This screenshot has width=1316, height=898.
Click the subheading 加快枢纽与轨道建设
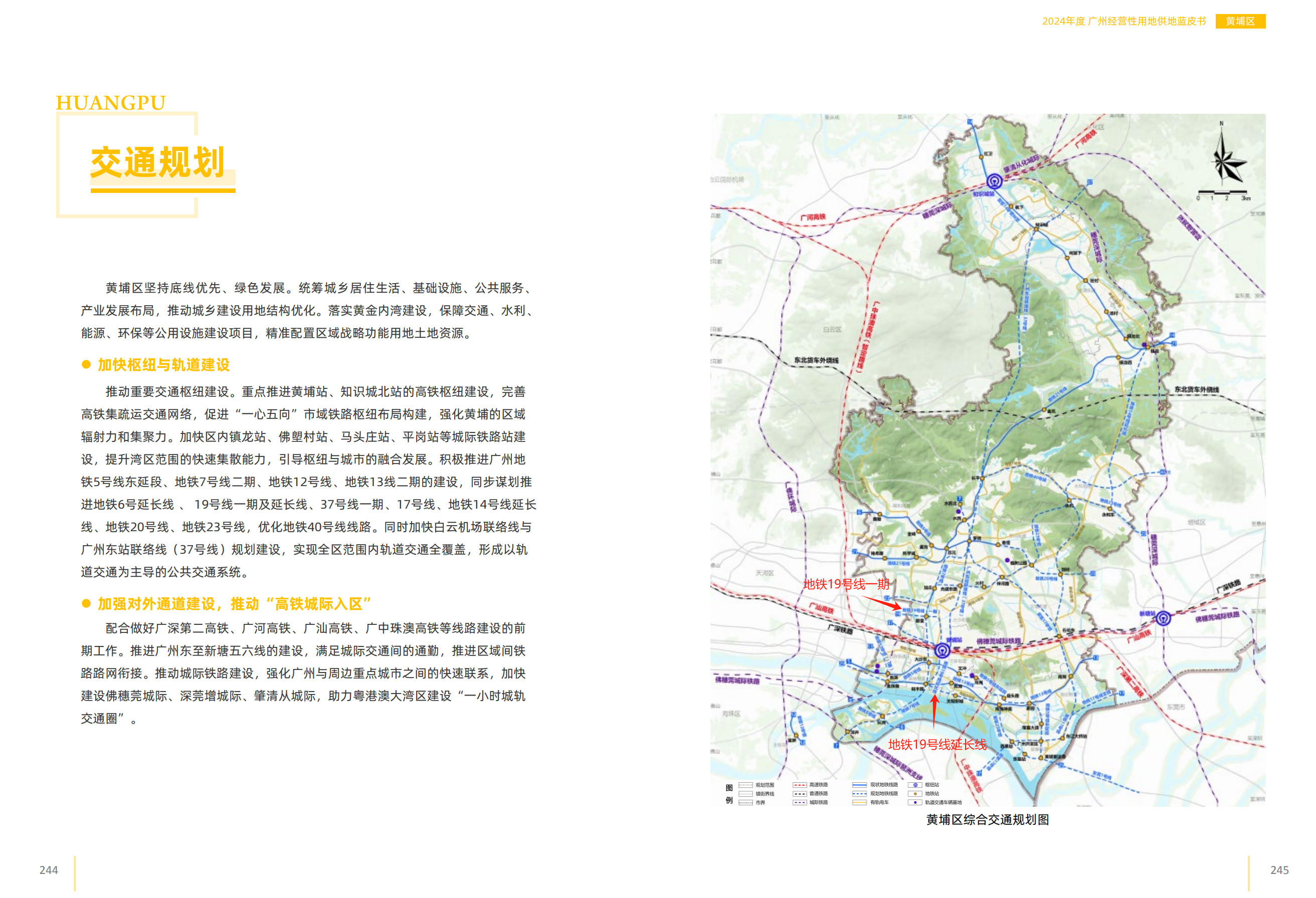163,365
